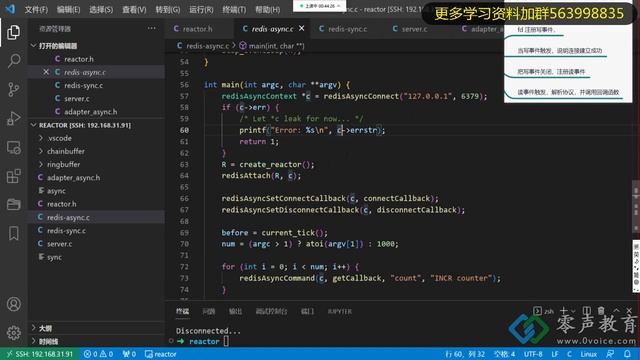Click the main(int, char **) breadcrumb

[272, 46]
